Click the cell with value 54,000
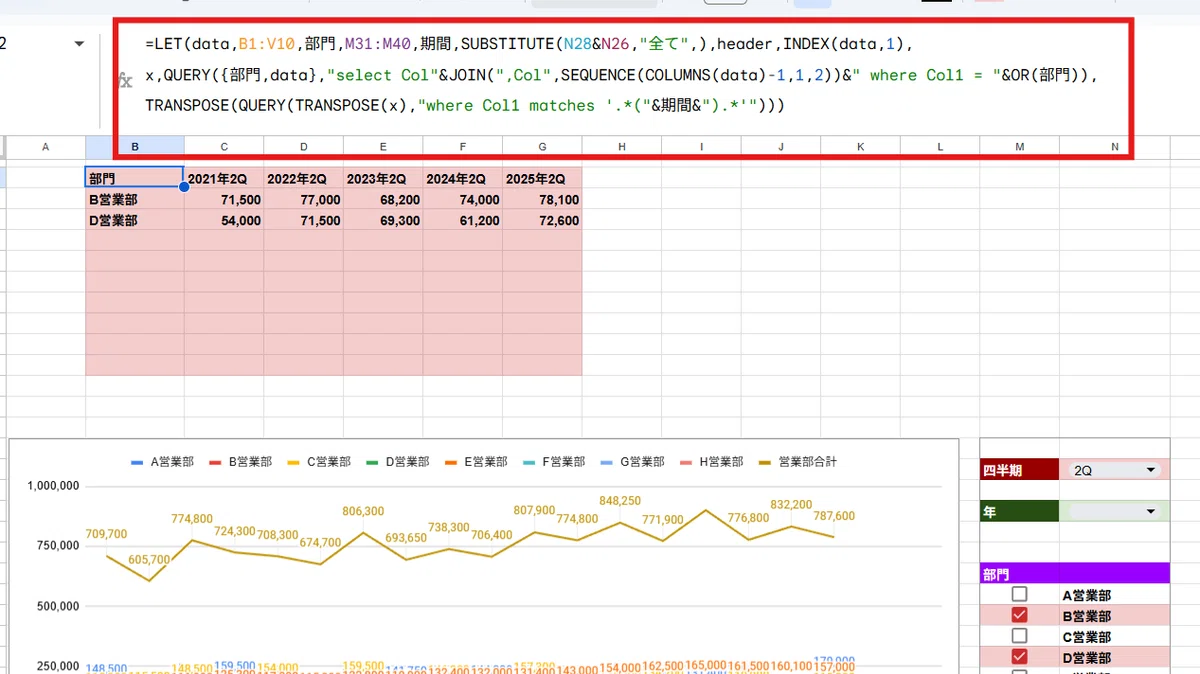 [224, 220]
